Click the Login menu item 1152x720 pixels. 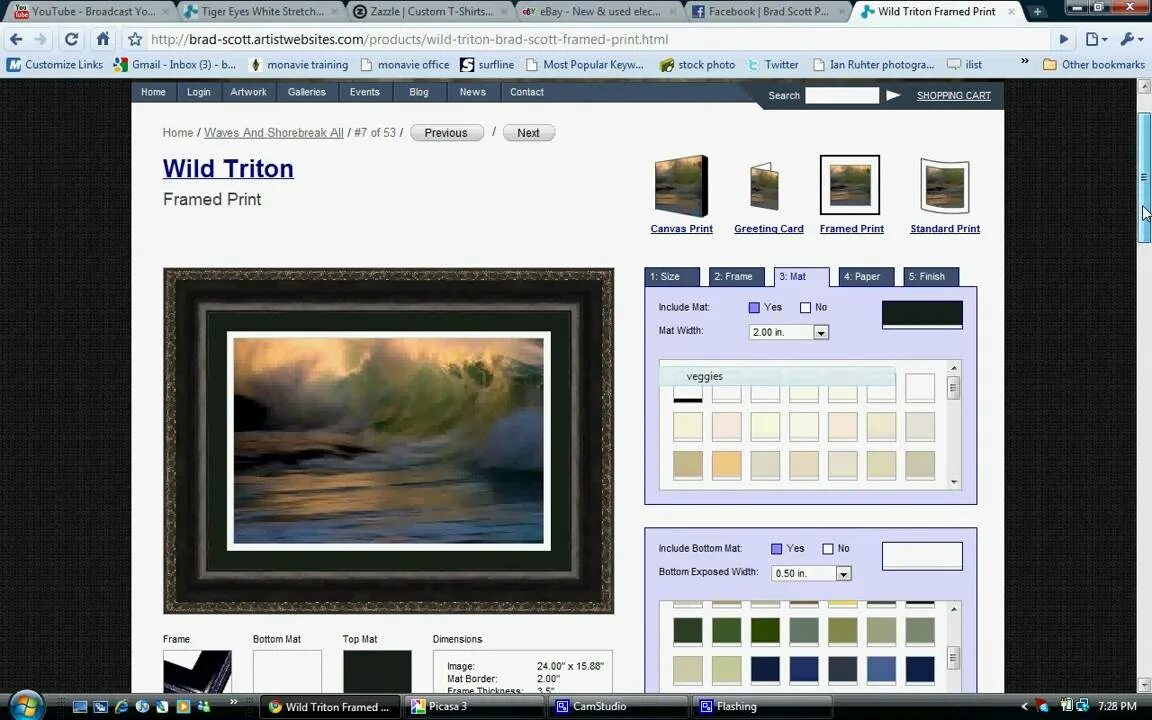pyautogui.click(x=198, y=92)
